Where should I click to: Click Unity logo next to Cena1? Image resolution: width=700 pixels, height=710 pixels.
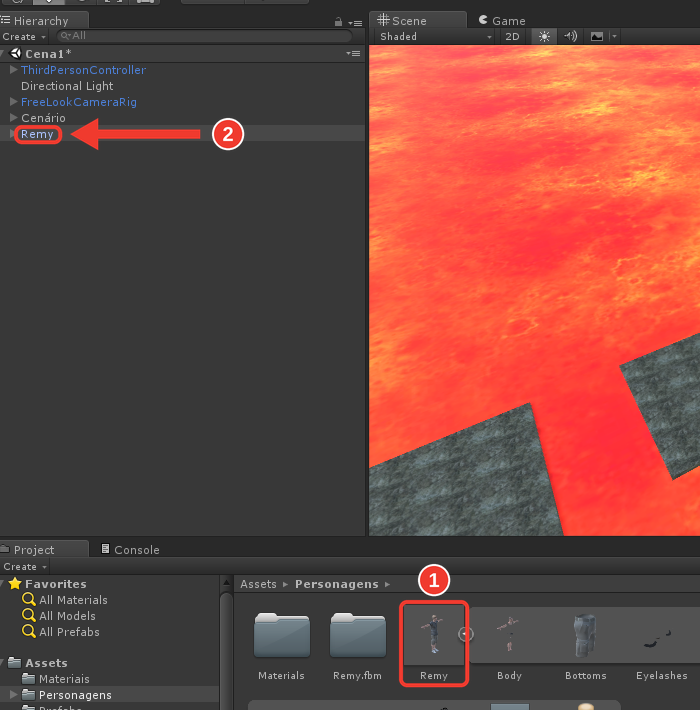click(16, 53)
